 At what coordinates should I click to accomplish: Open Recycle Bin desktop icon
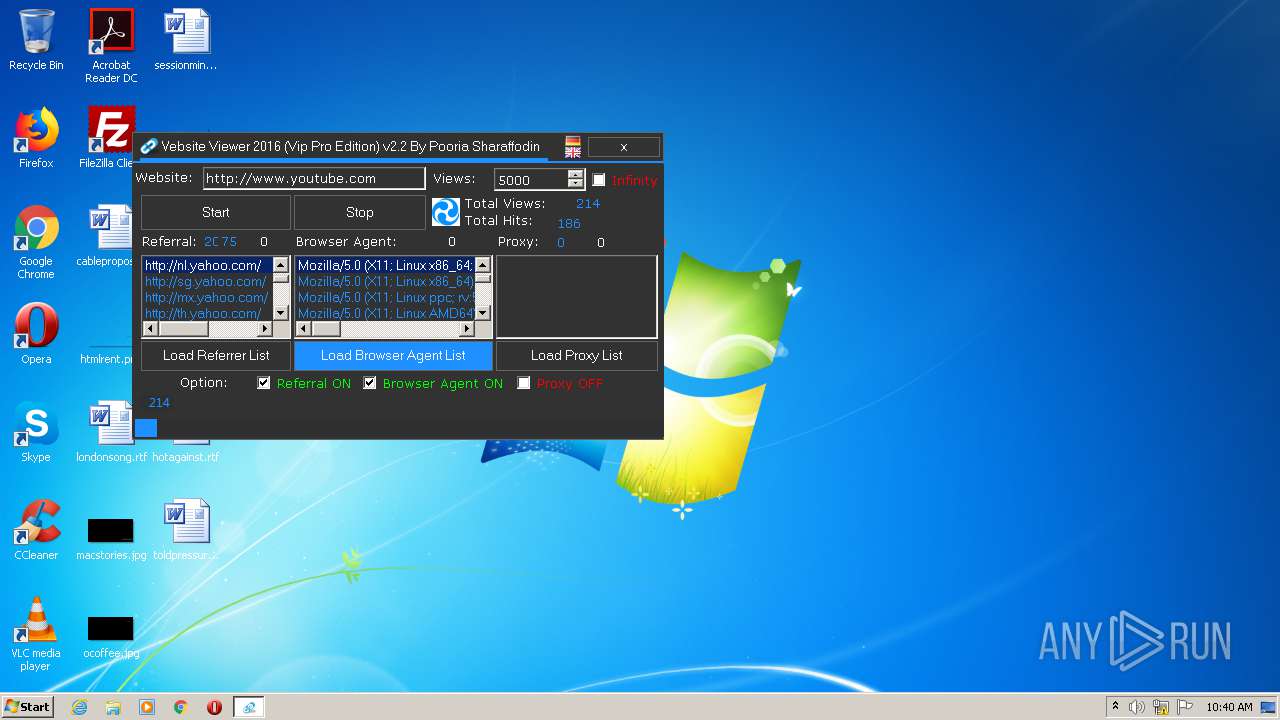(x=36, y=40)
